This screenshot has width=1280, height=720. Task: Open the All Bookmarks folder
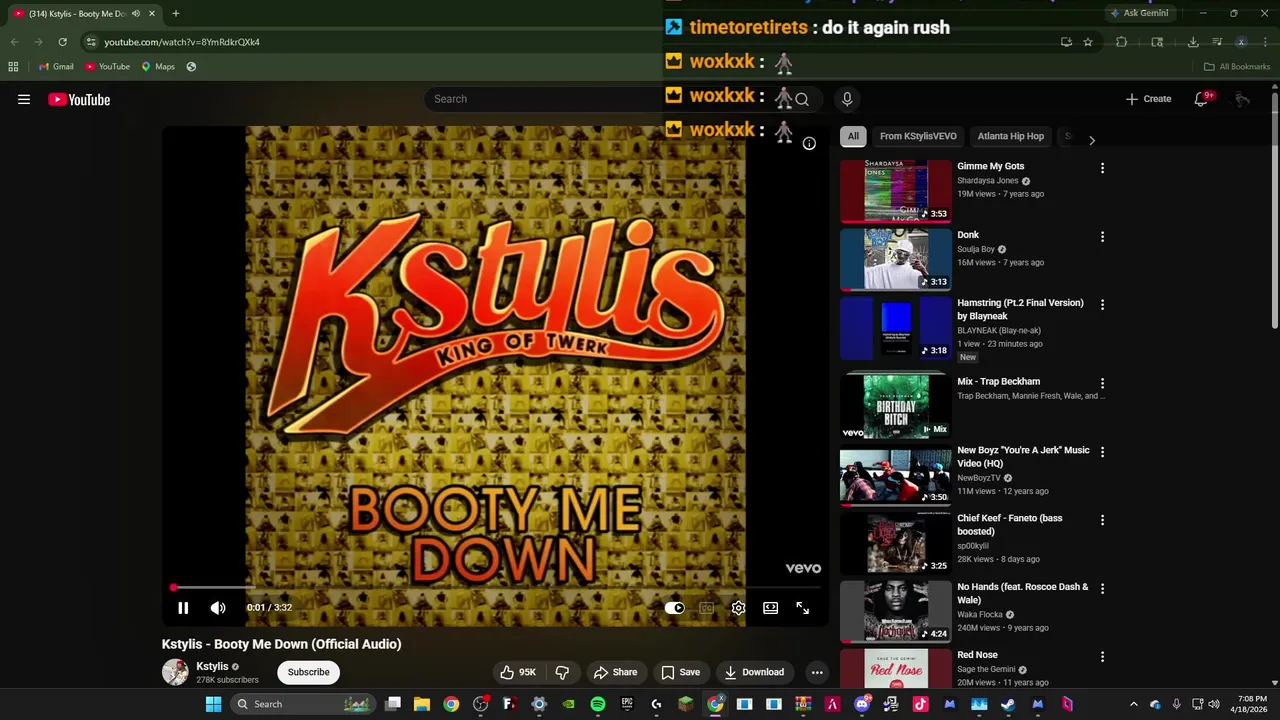pyautogui.click(x=1237, y=67)
